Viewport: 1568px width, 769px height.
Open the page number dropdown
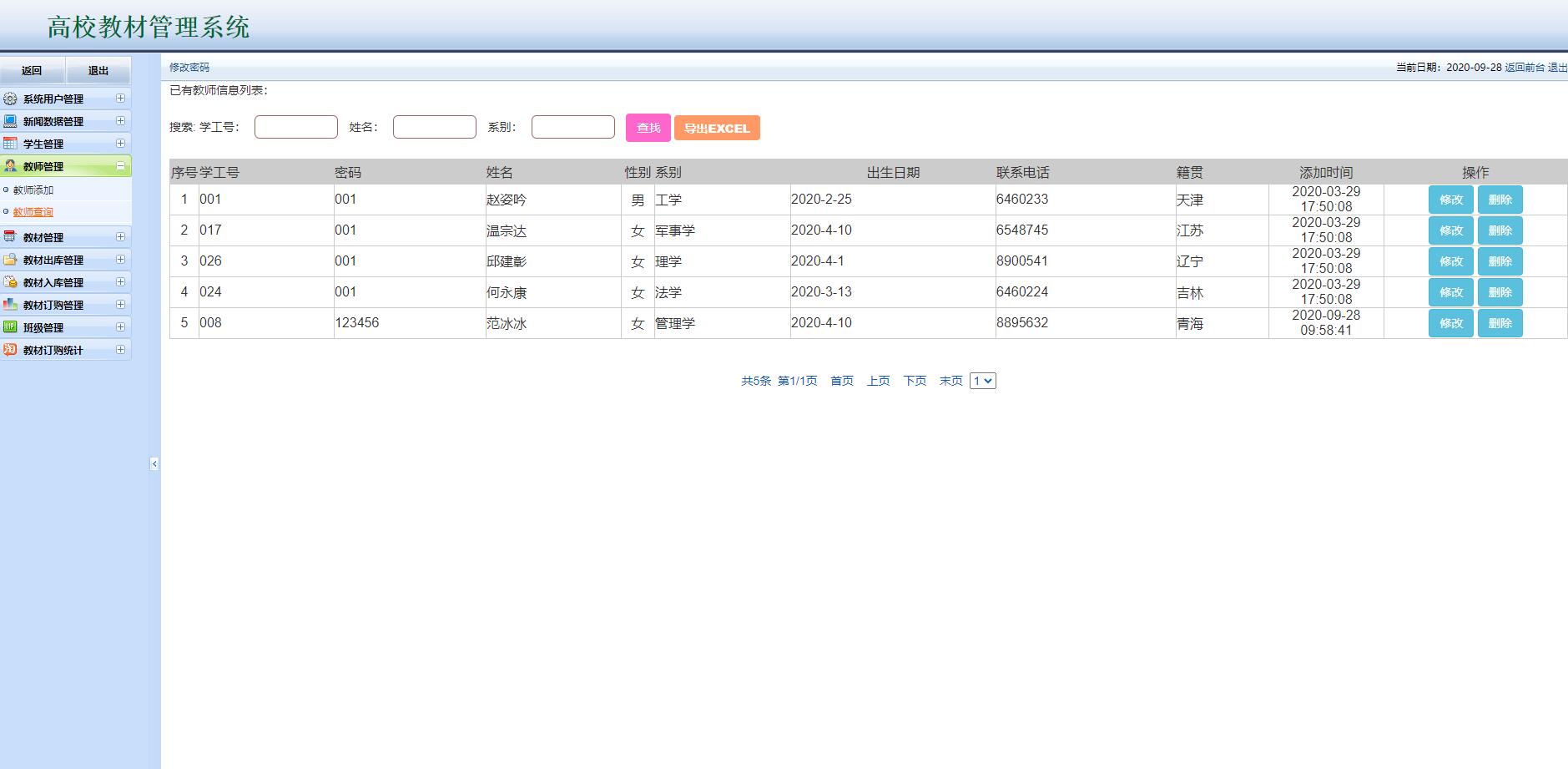tap(983, 380)
